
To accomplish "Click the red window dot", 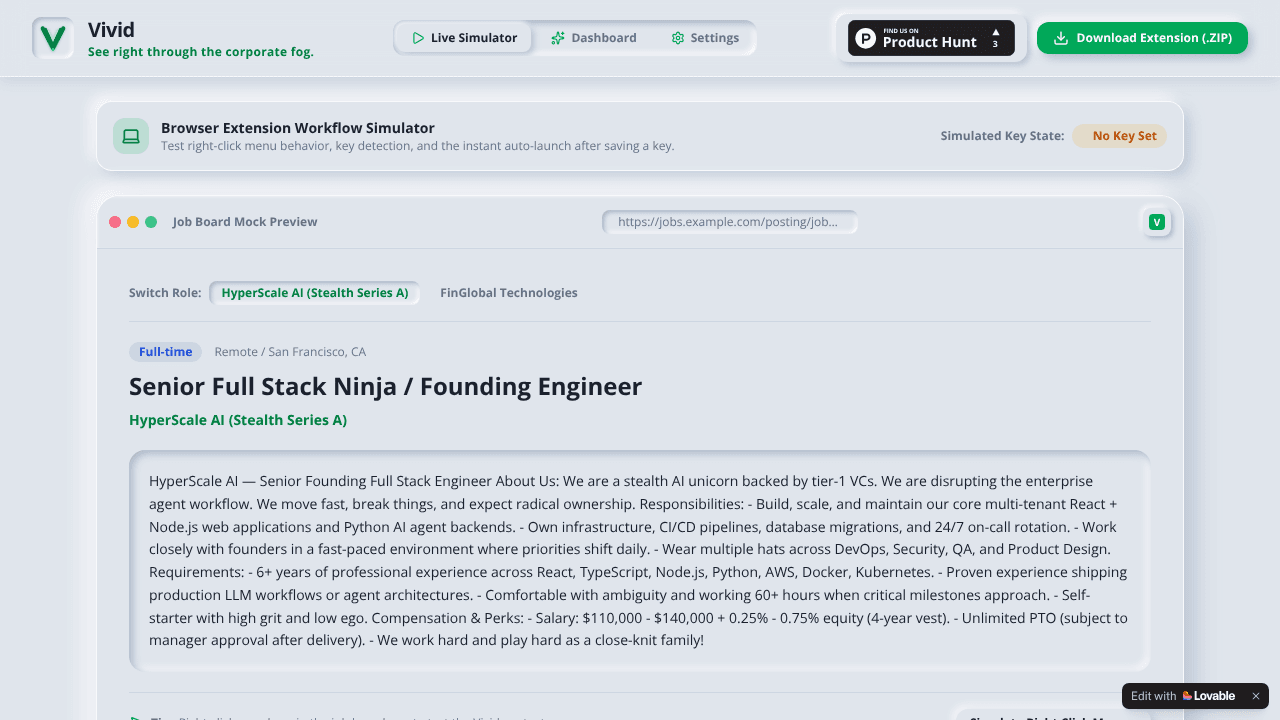I will tap(115, 222).
